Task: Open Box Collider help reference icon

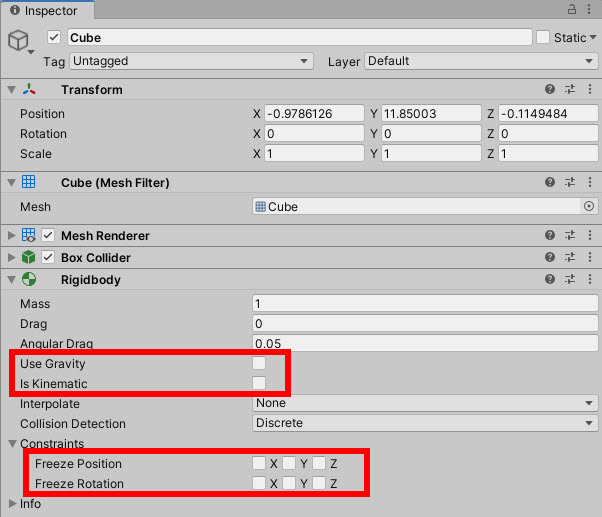Action: 550,257
